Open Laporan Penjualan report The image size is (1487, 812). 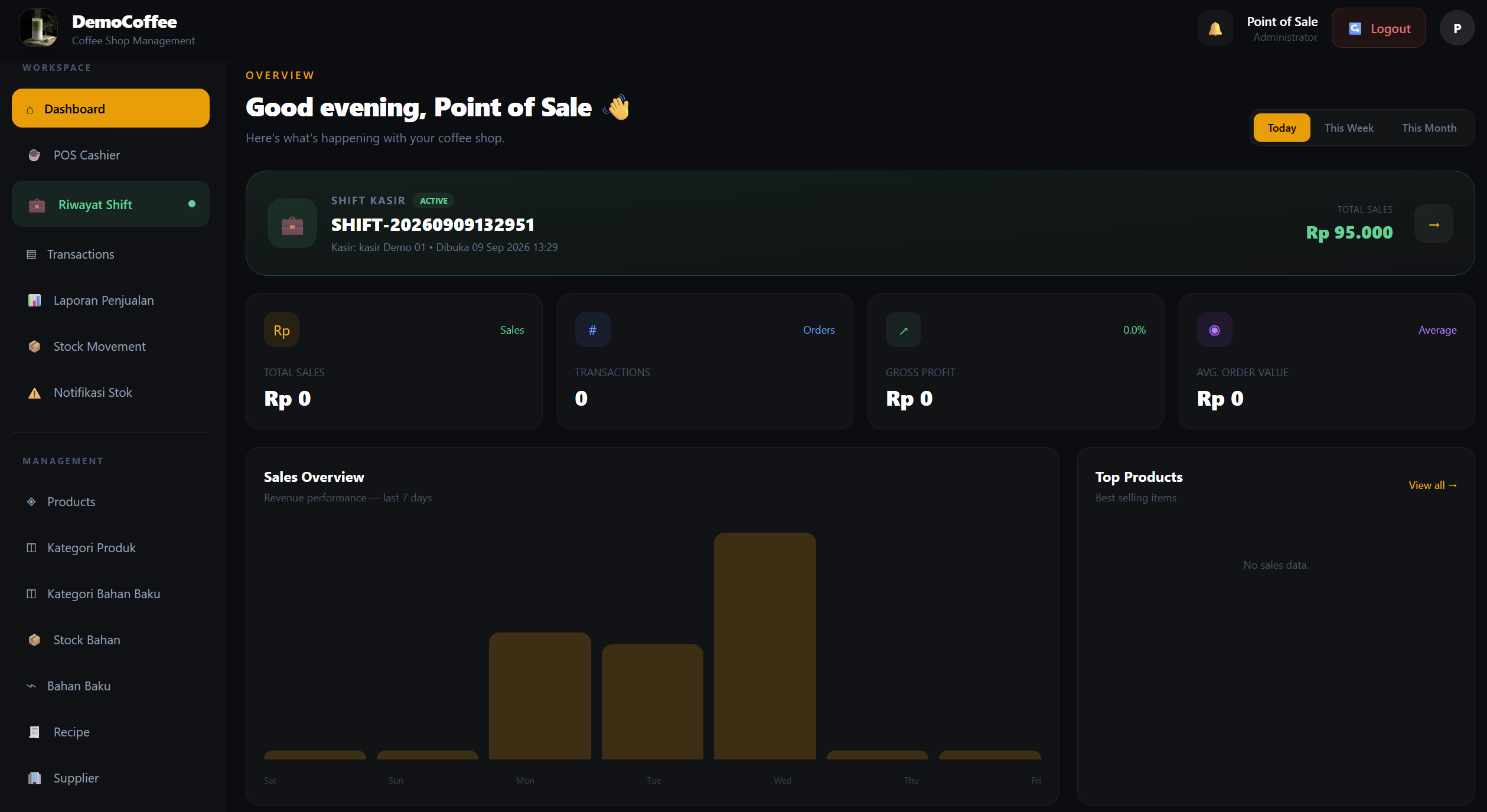pyautogui.click(x=110, y=300)
